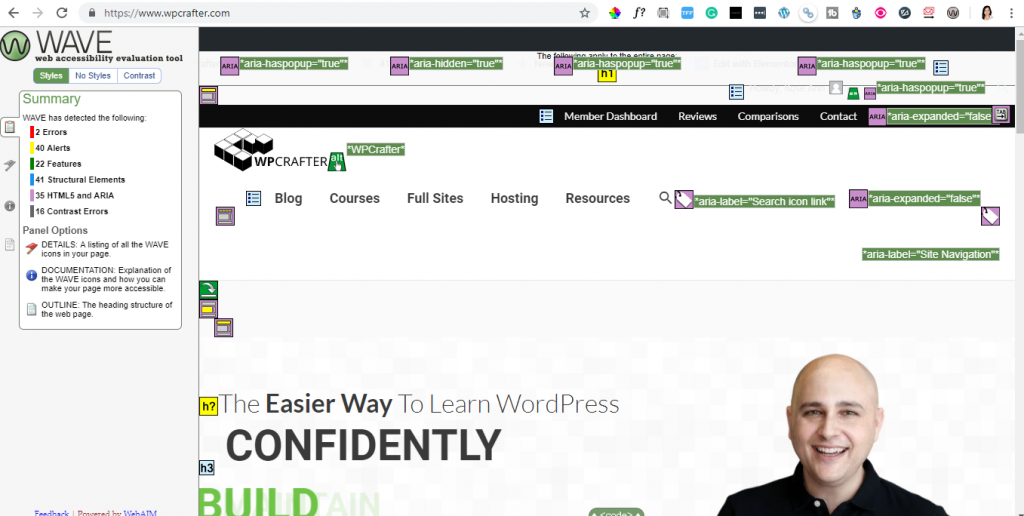
Task: Reload the page
Action: [61, 12]
